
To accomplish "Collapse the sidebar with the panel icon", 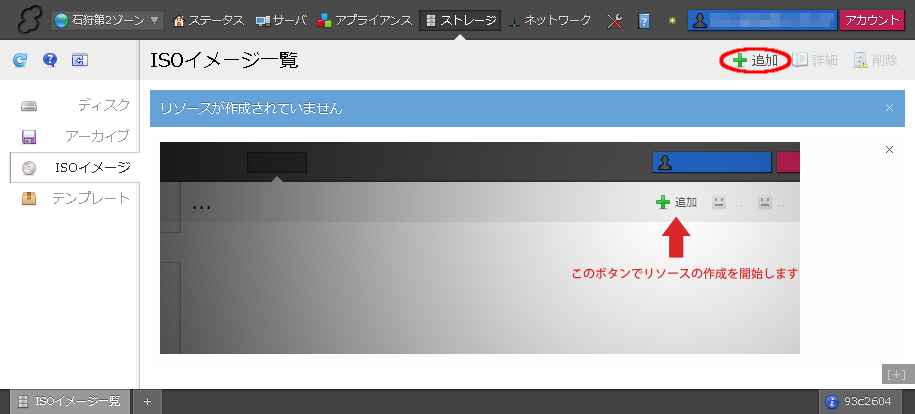I will [x=80, y=61].
